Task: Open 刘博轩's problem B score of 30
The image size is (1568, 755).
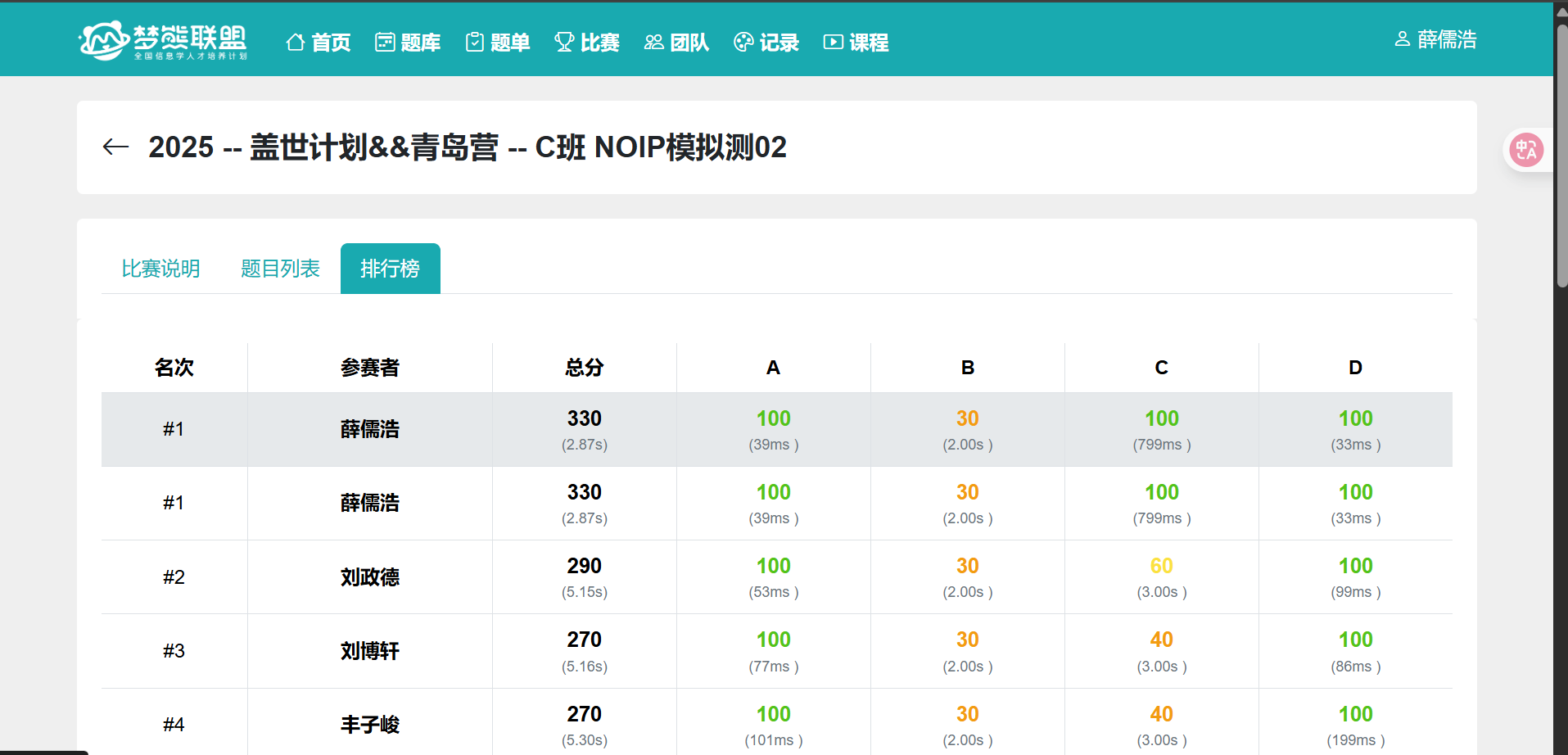Action: [968, 640]
